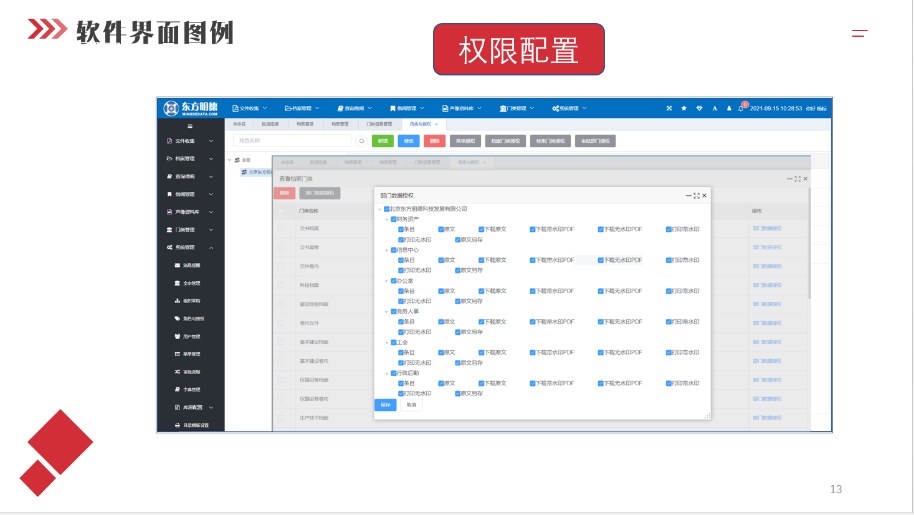Select 用户管理 in the sidebar

click(191, 336)
